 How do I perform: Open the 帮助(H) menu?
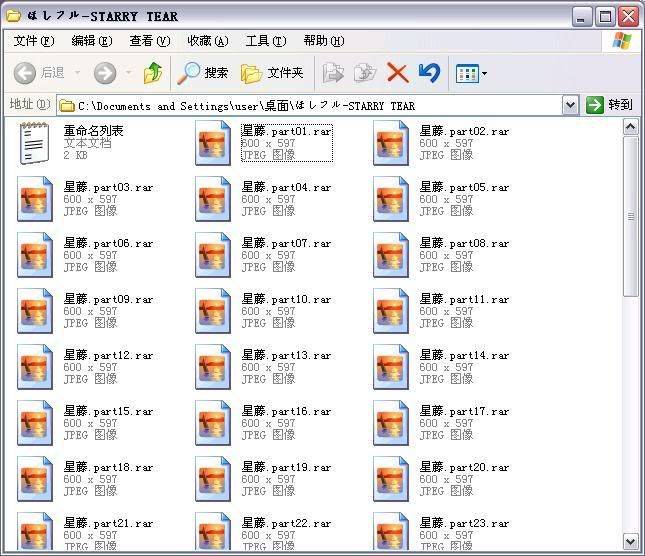click(x=324, y=41)
